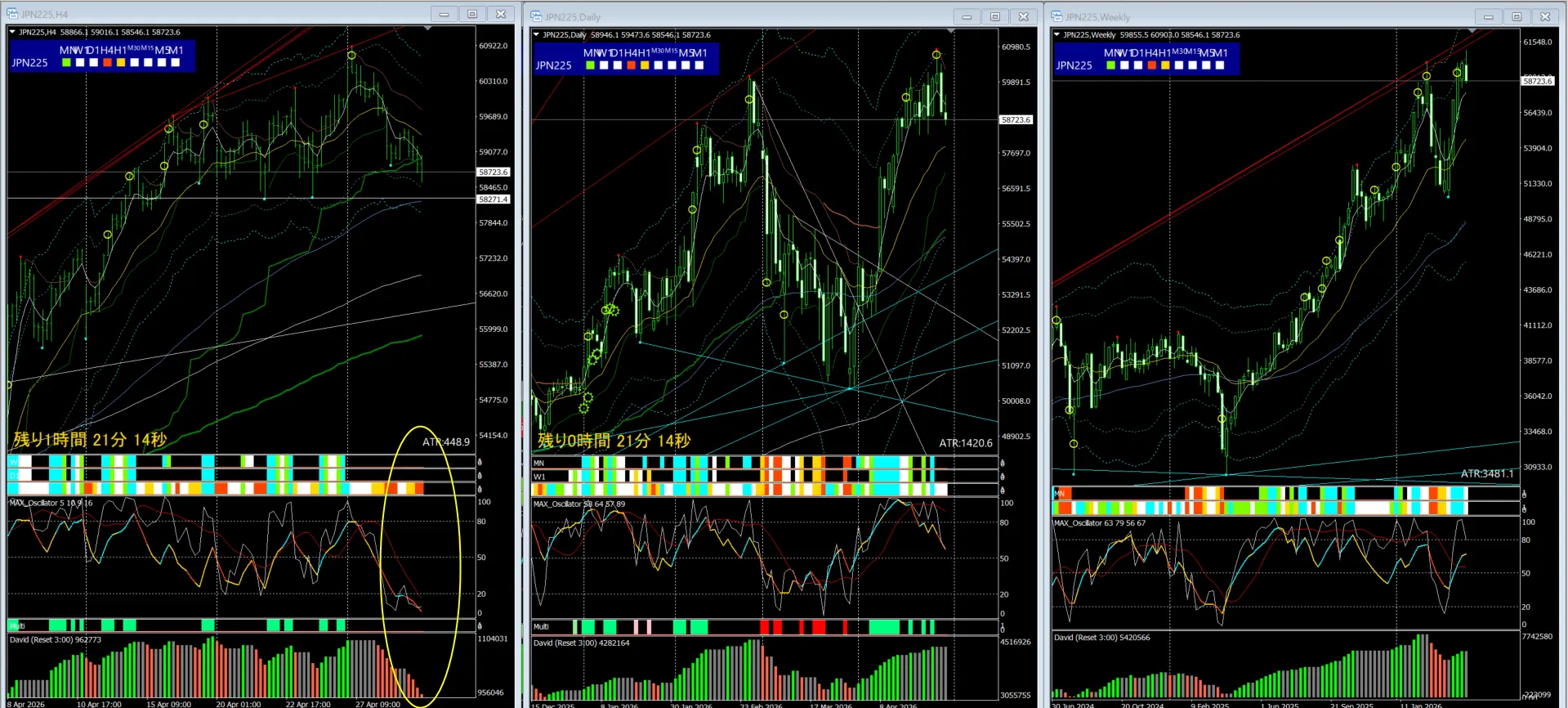Click the orange H4 square in H4 chart
The image size is (1568, 708).
107,62
